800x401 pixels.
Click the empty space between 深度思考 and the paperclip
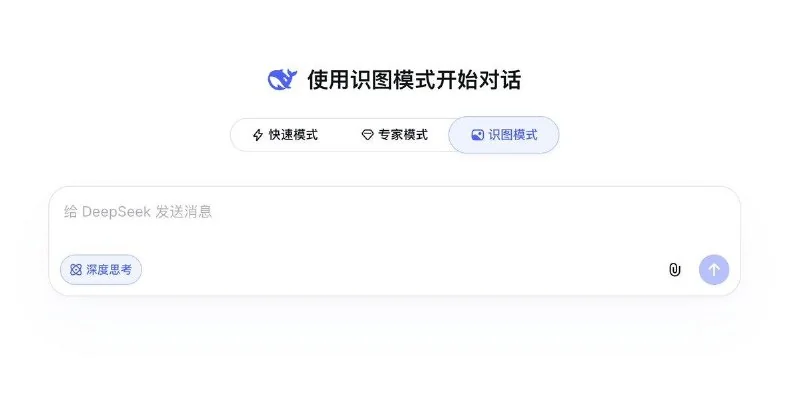(403, 270)
